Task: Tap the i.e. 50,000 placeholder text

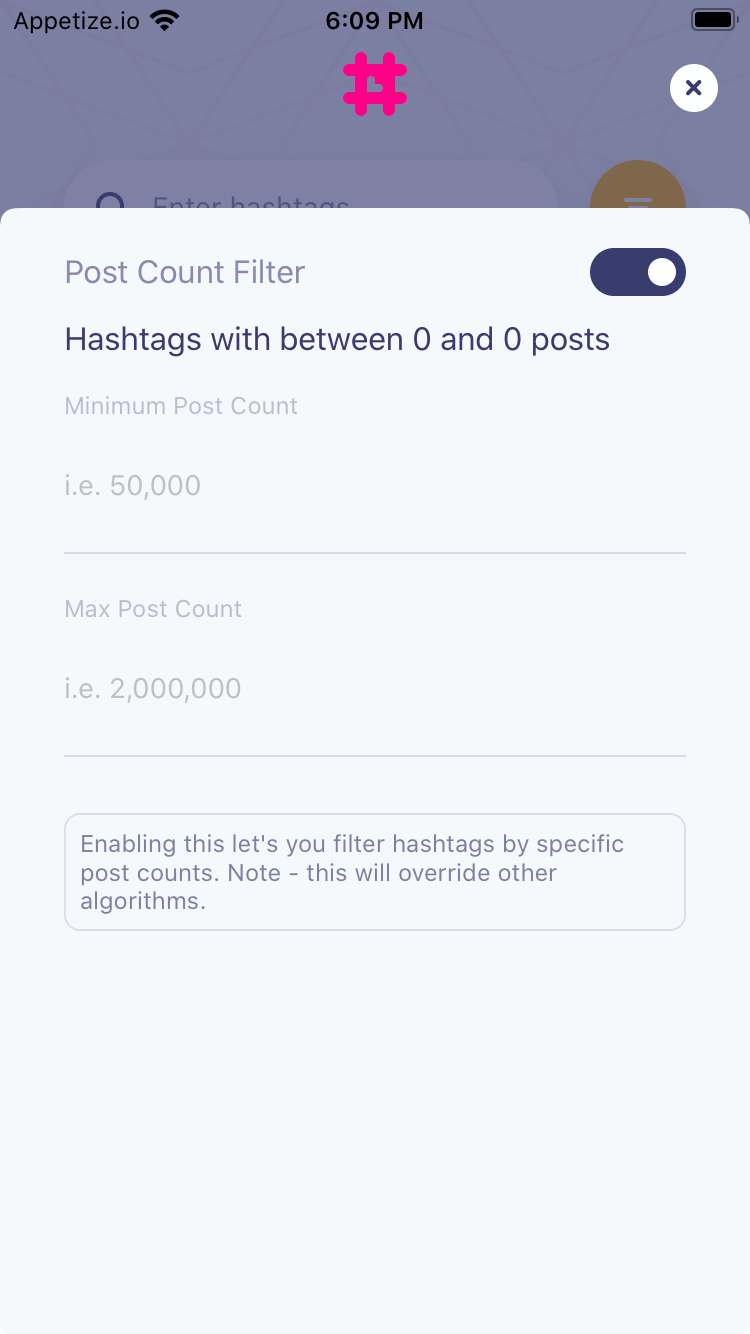Action: click(133, 486)
